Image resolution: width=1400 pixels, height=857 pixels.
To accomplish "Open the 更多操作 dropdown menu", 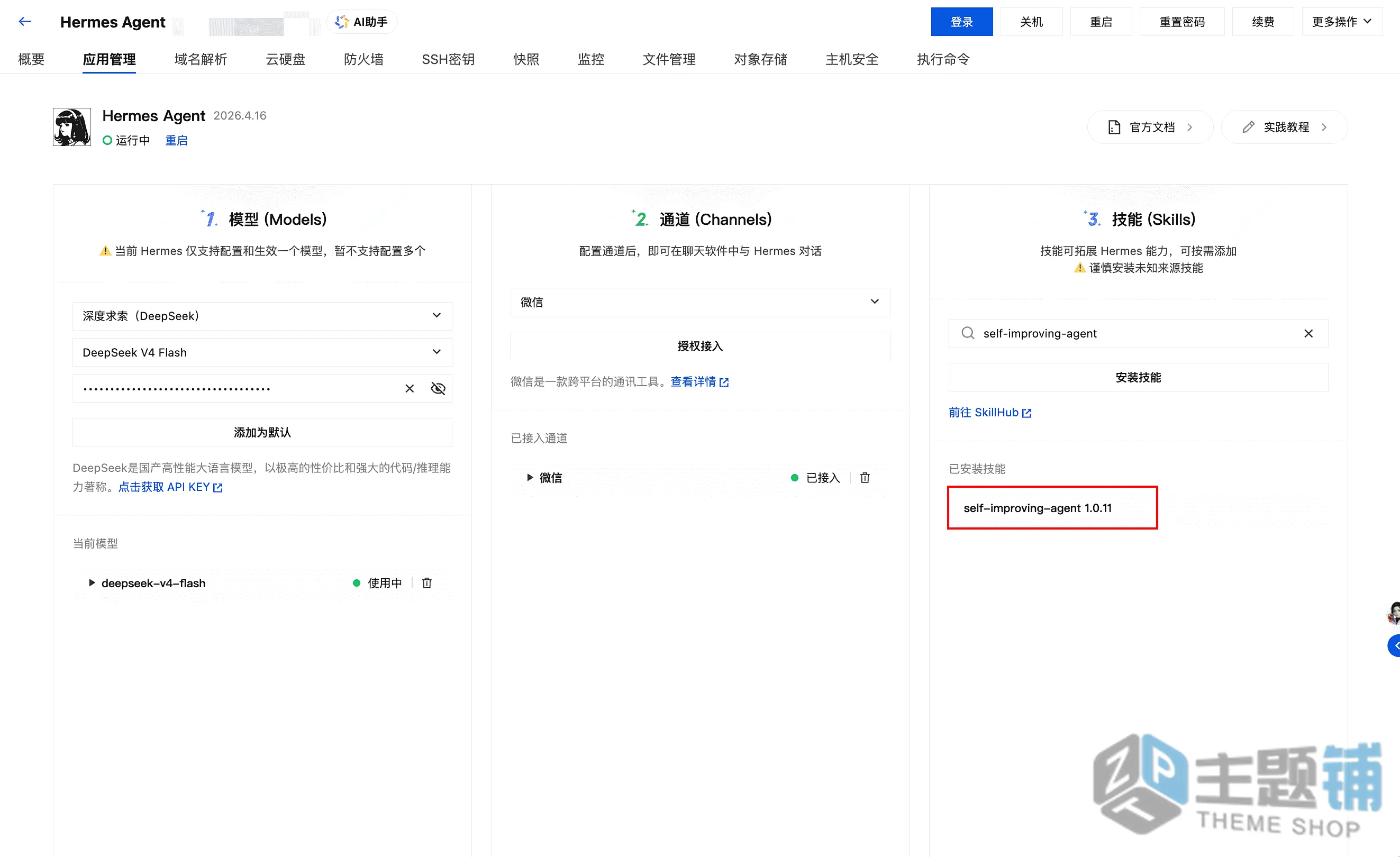I will coord(1341,22).
